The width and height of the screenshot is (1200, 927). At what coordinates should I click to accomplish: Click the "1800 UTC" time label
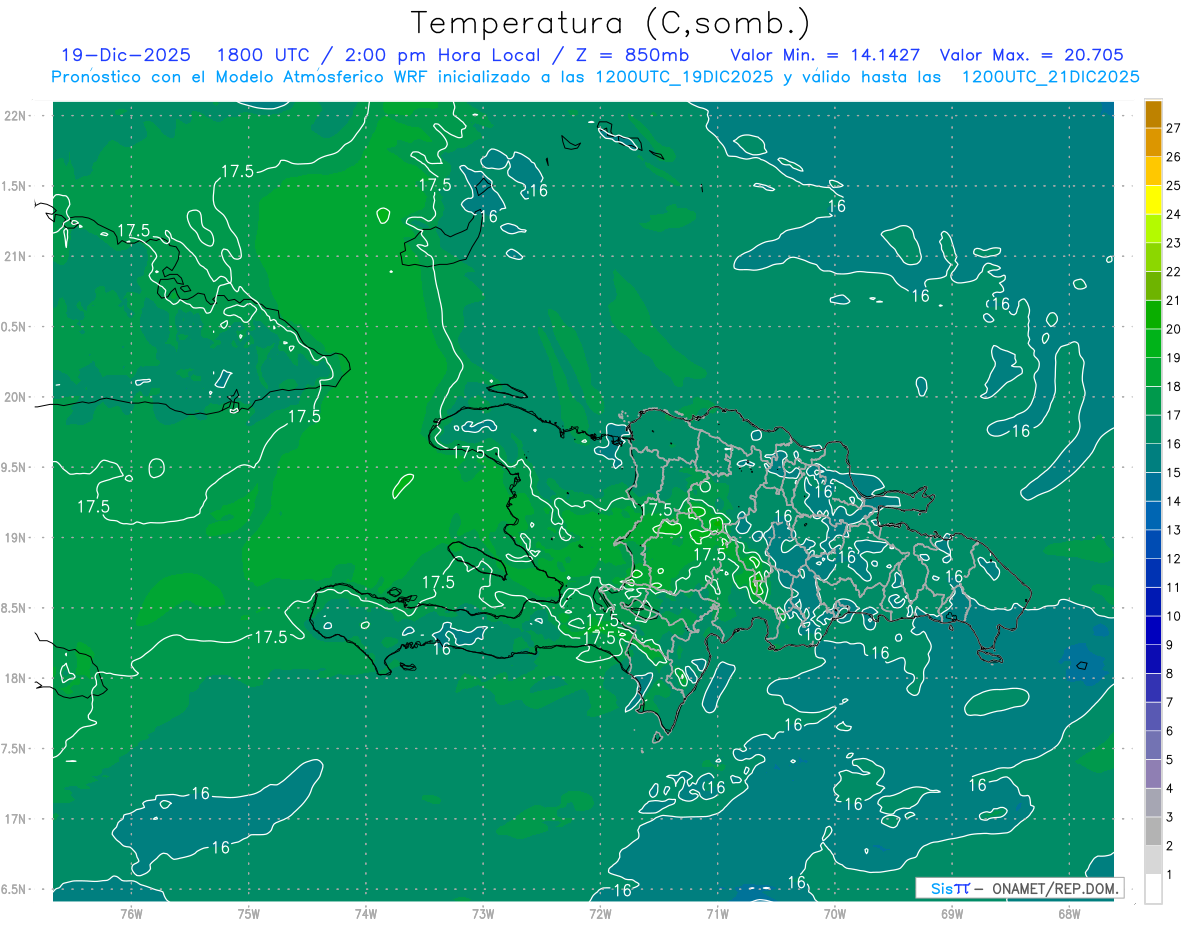tap(262, 56)
